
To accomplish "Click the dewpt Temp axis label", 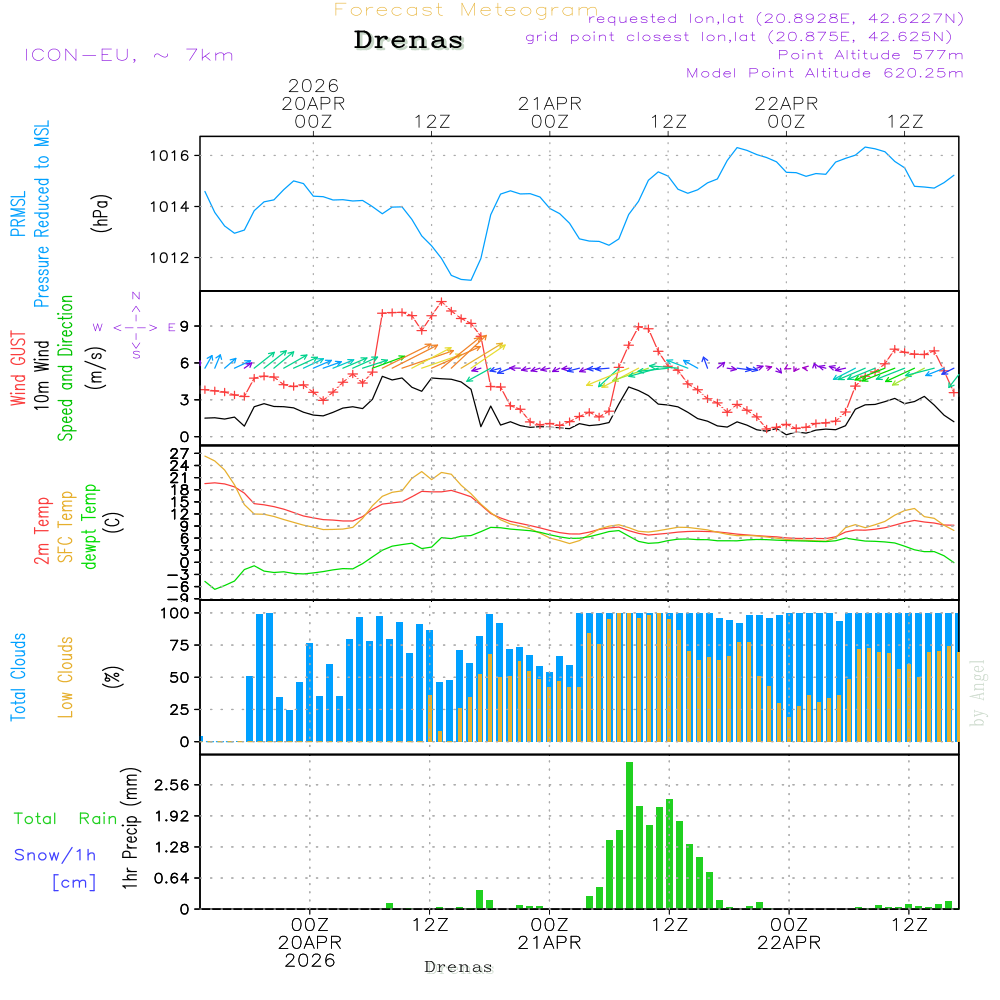I will [90, 528].
